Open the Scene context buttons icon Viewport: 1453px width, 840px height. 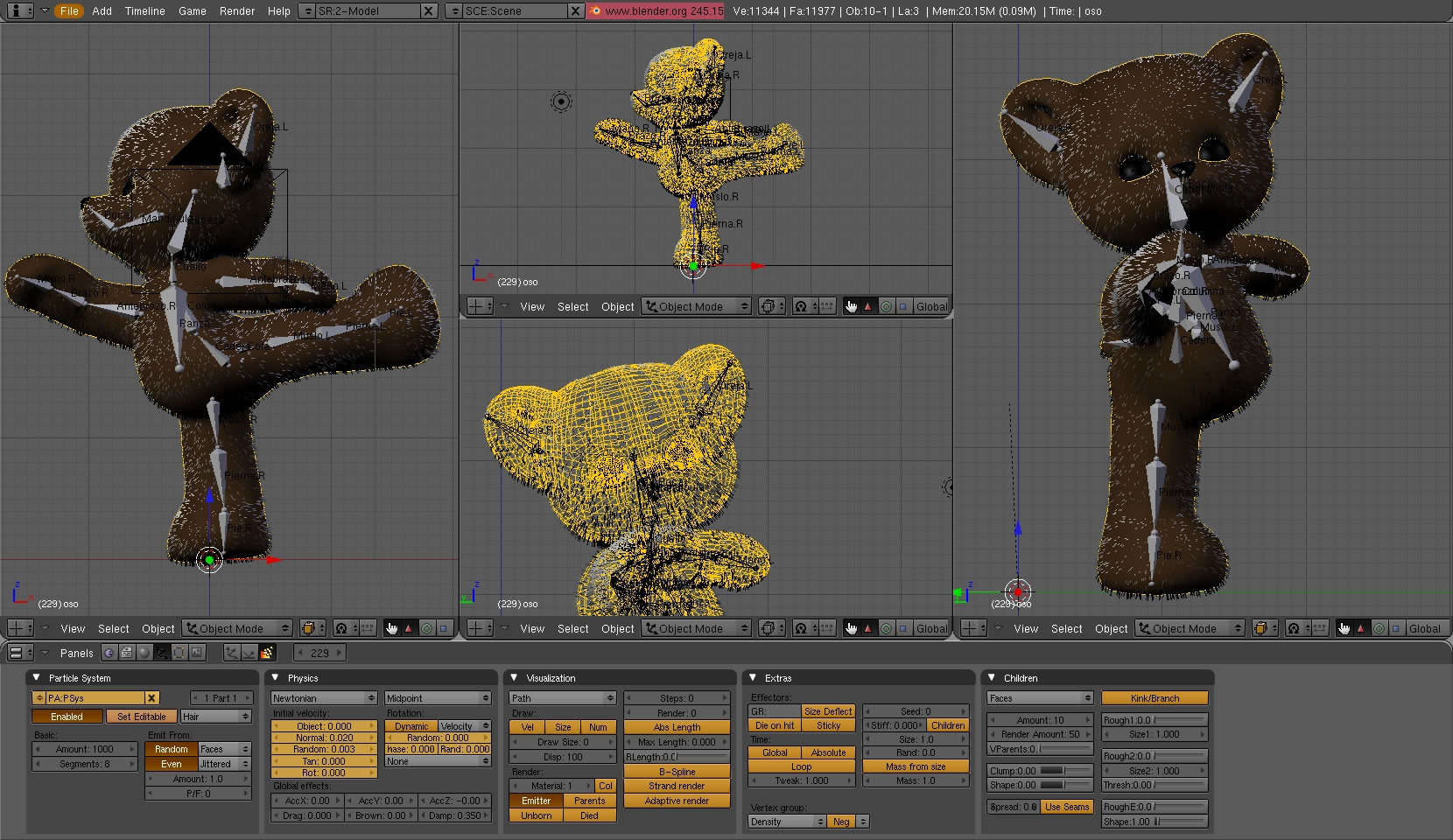tap(197, 653)
